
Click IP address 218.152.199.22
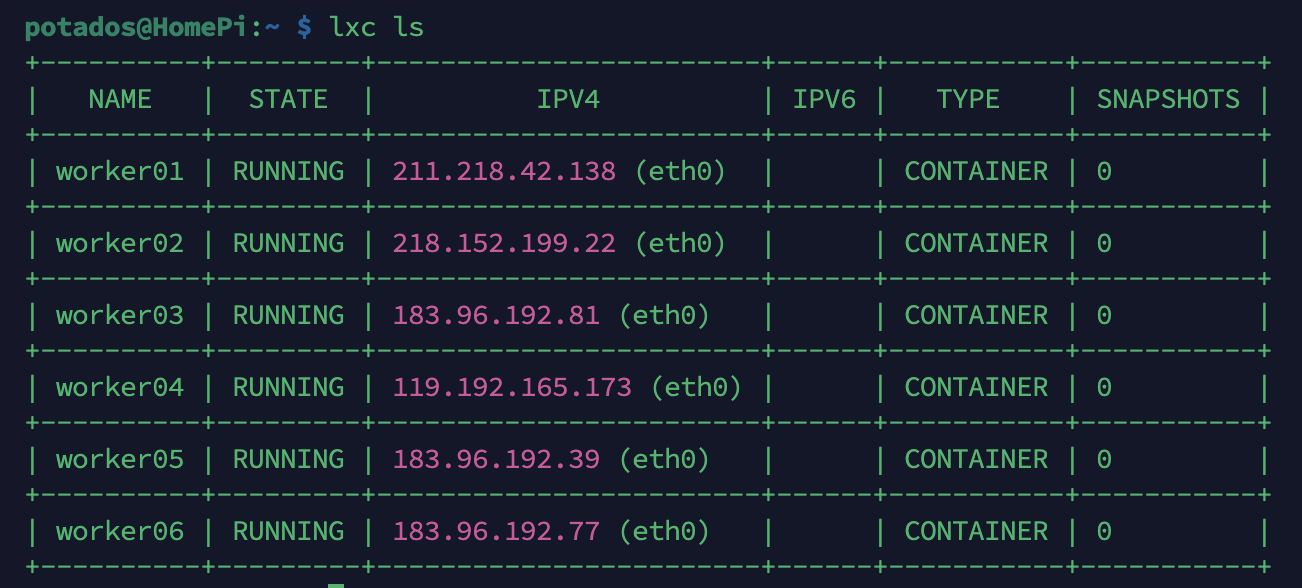(x=504, y=243)
